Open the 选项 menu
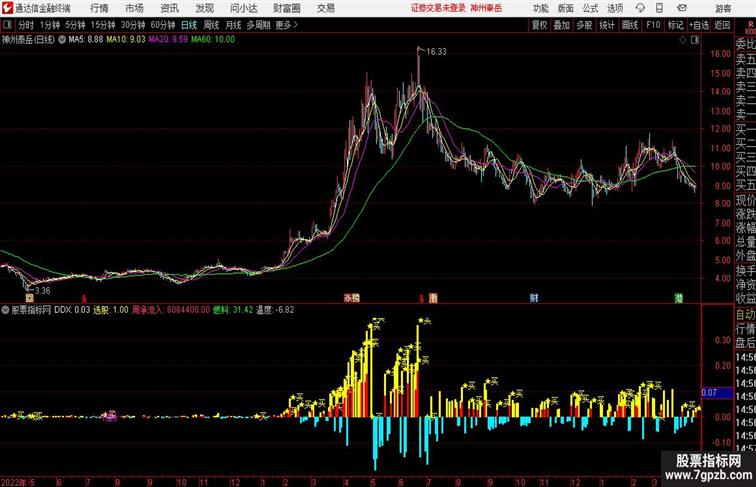The width and height of the screenshot is (756, 487). (615, 8)
